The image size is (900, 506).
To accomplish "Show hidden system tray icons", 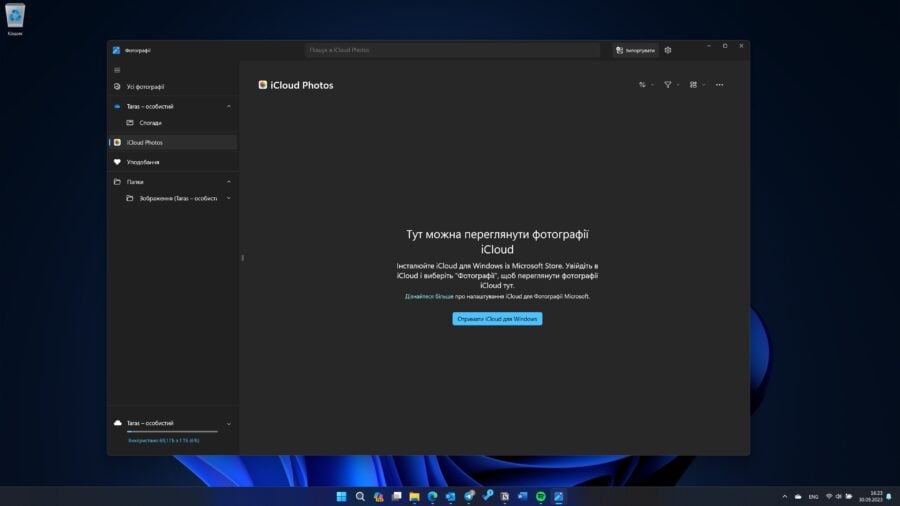I will (x=785, y=497).
